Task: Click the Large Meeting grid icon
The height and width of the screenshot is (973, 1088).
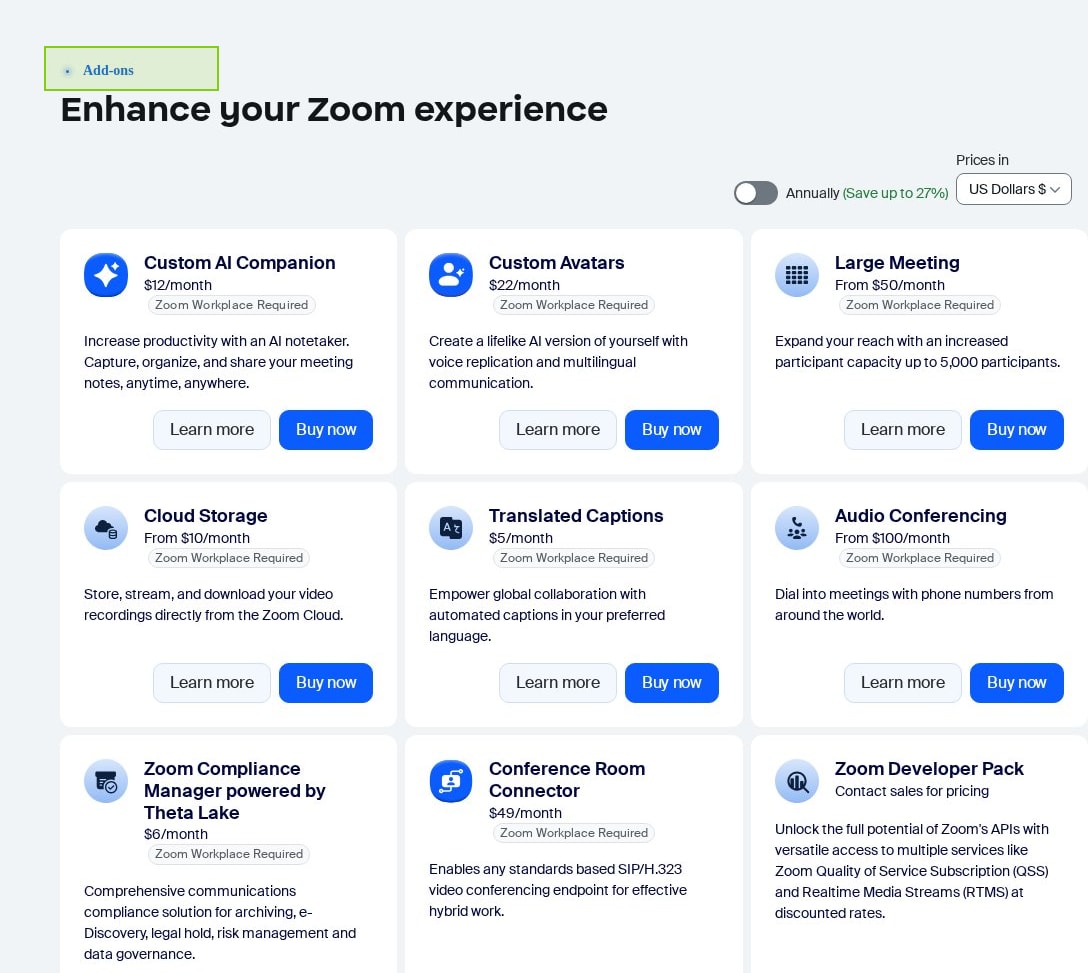Action: click(x=797, y=275)
